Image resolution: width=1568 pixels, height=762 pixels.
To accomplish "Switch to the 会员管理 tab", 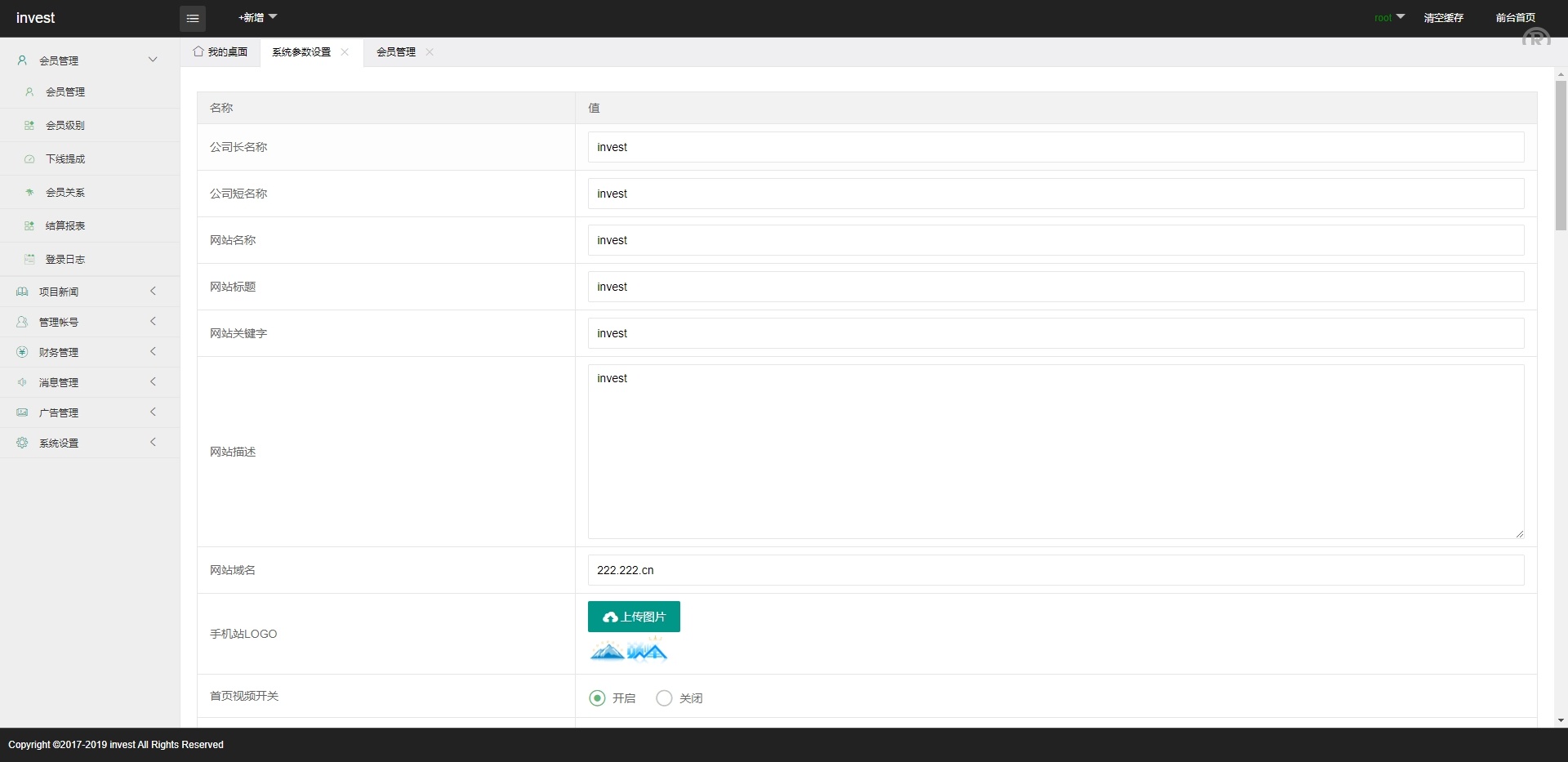I will click(396, 52).
